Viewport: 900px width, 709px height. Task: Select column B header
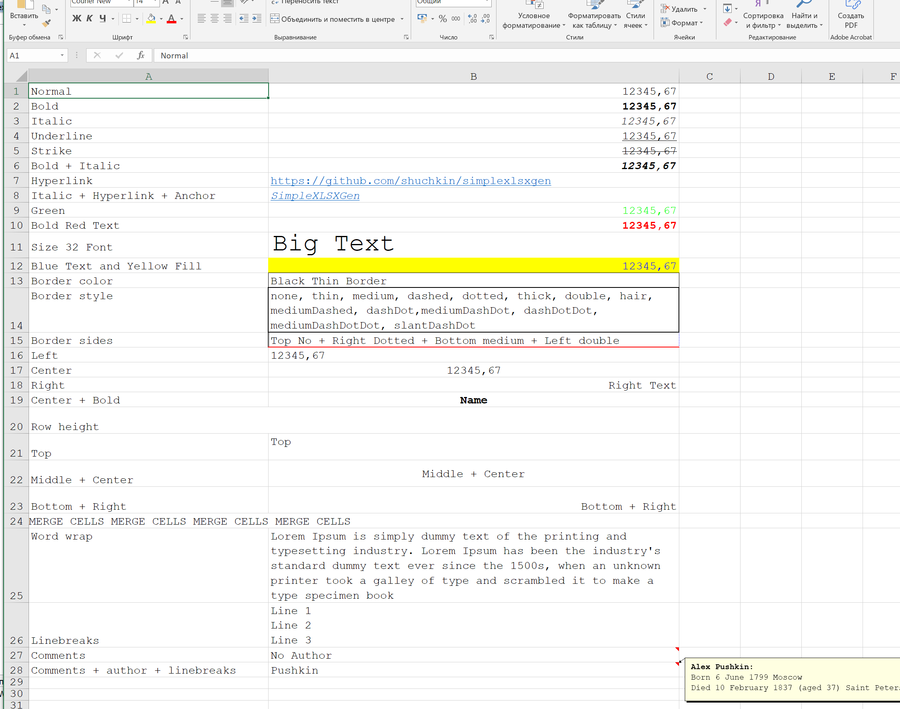[x=473, y=77]
